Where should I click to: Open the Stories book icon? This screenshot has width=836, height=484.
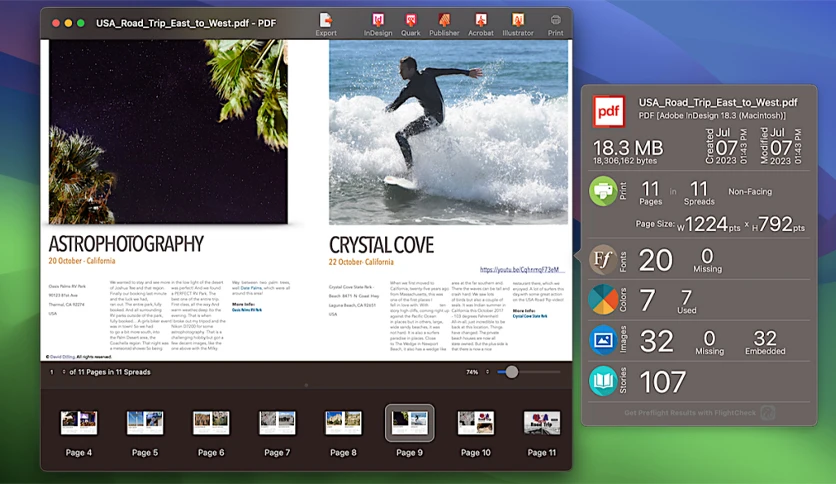click(603, 381)
